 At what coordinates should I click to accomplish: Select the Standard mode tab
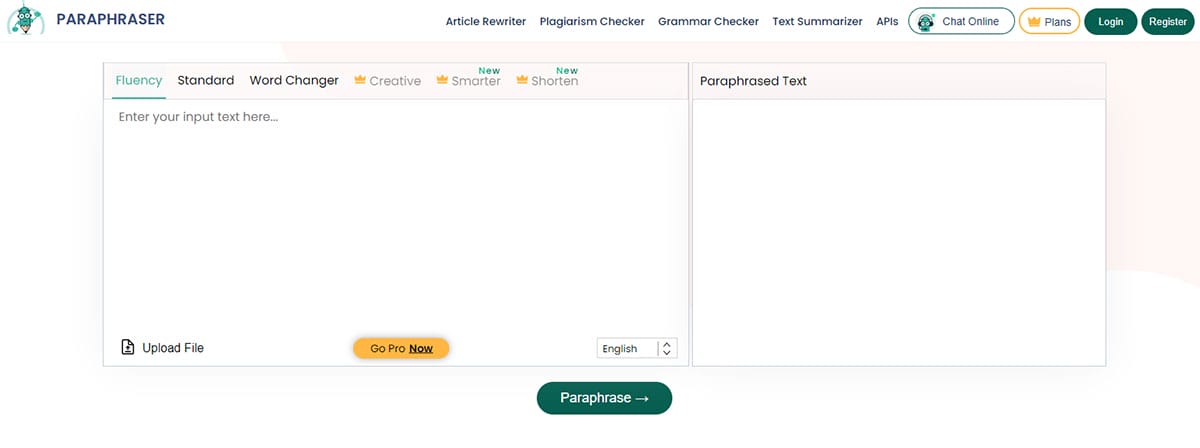206,81
